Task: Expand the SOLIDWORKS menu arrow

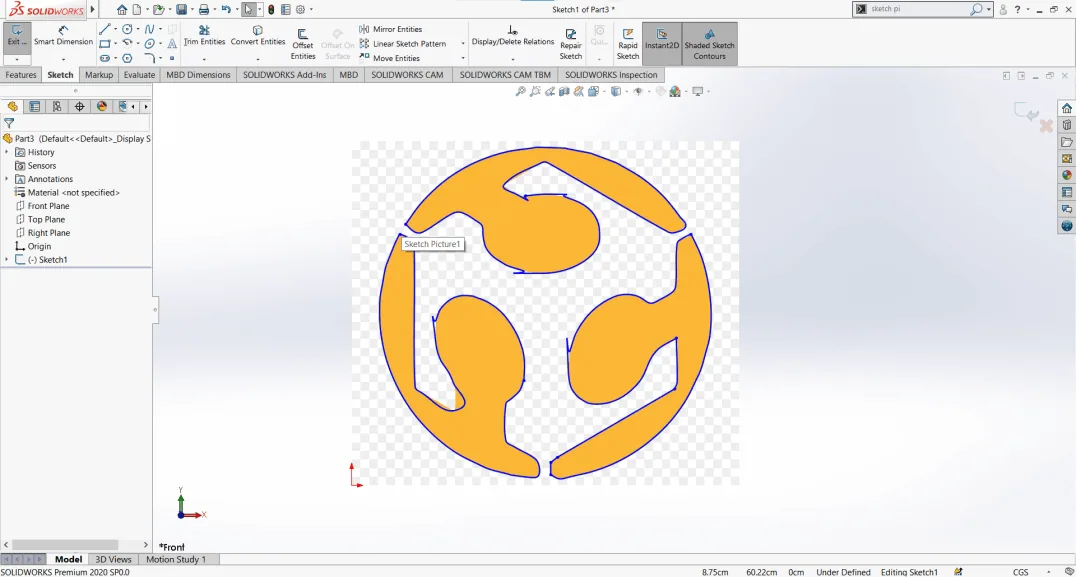Action: tap(93, 10)
